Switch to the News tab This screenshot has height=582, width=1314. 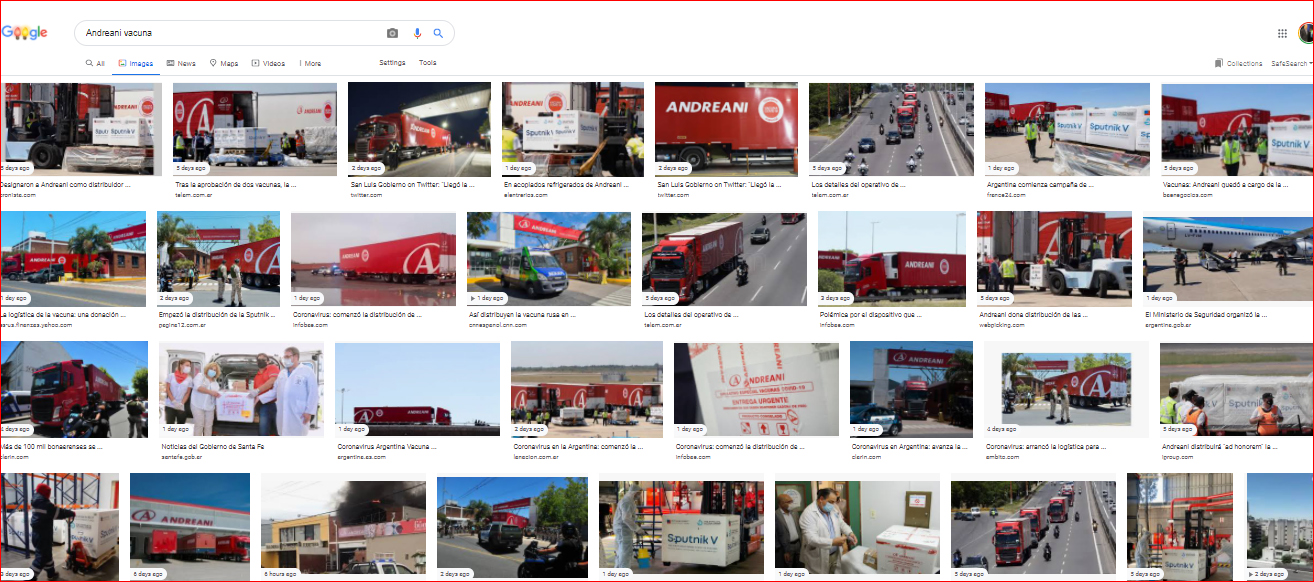pos(181,63)
